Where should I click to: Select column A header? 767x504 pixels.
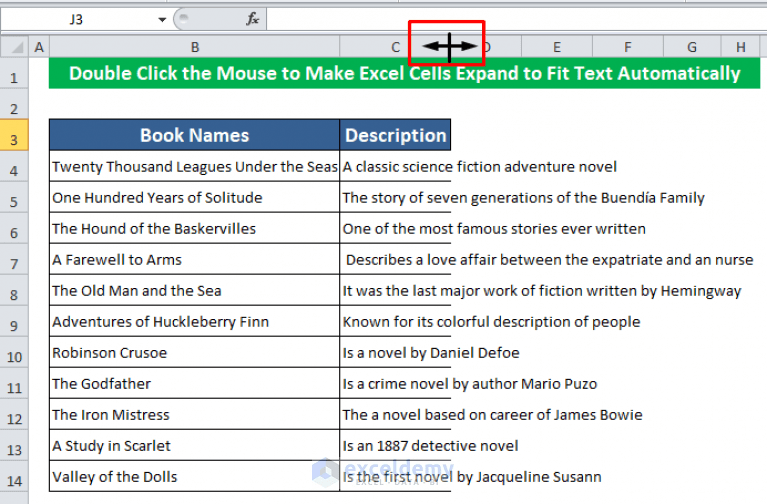click(x=39, y=47)
